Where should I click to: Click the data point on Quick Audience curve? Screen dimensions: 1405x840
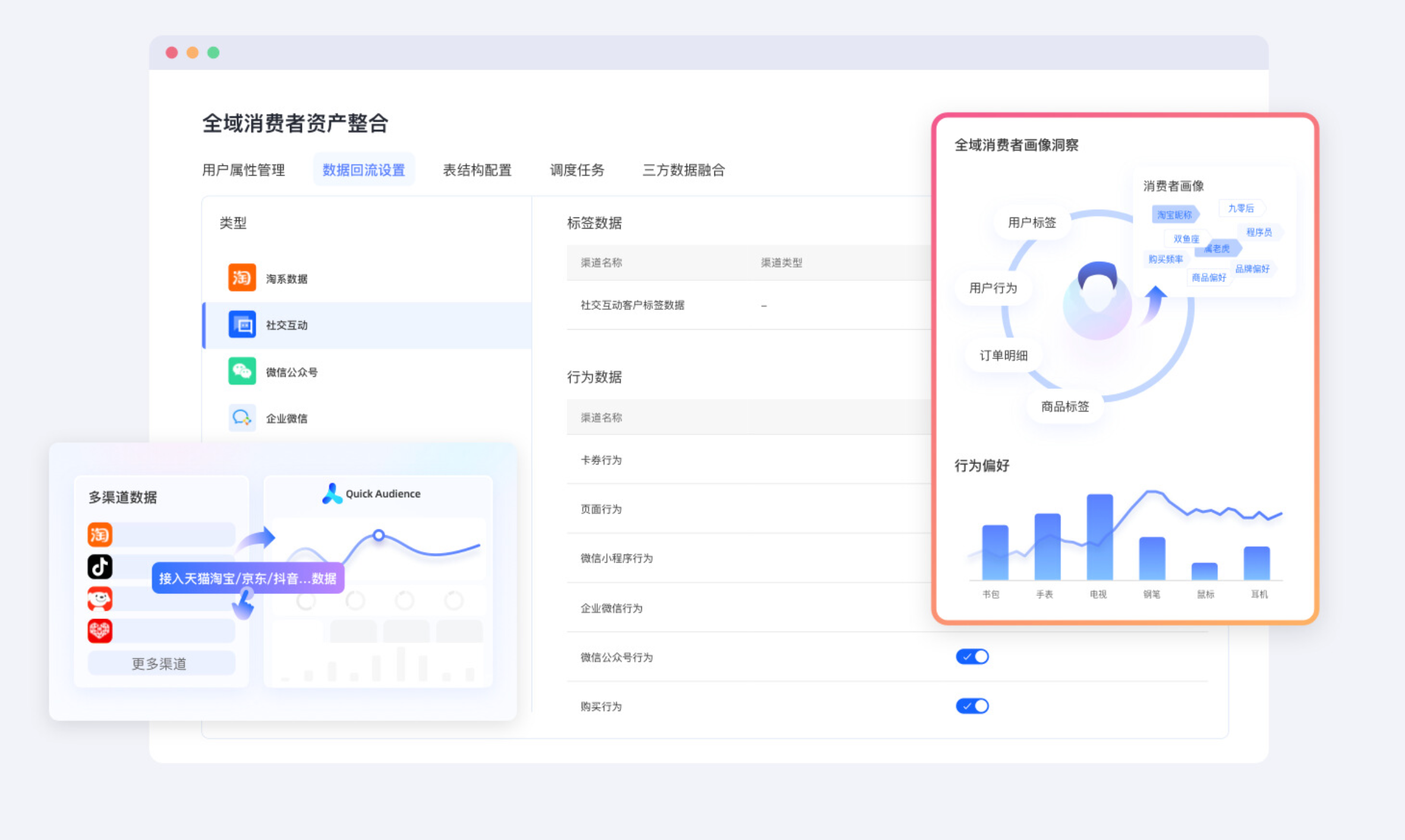click(379, 535)
